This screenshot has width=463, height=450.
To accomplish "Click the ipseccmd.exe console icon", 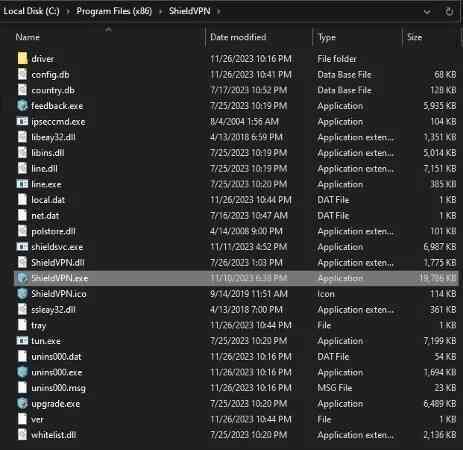I will coord(22,121).
